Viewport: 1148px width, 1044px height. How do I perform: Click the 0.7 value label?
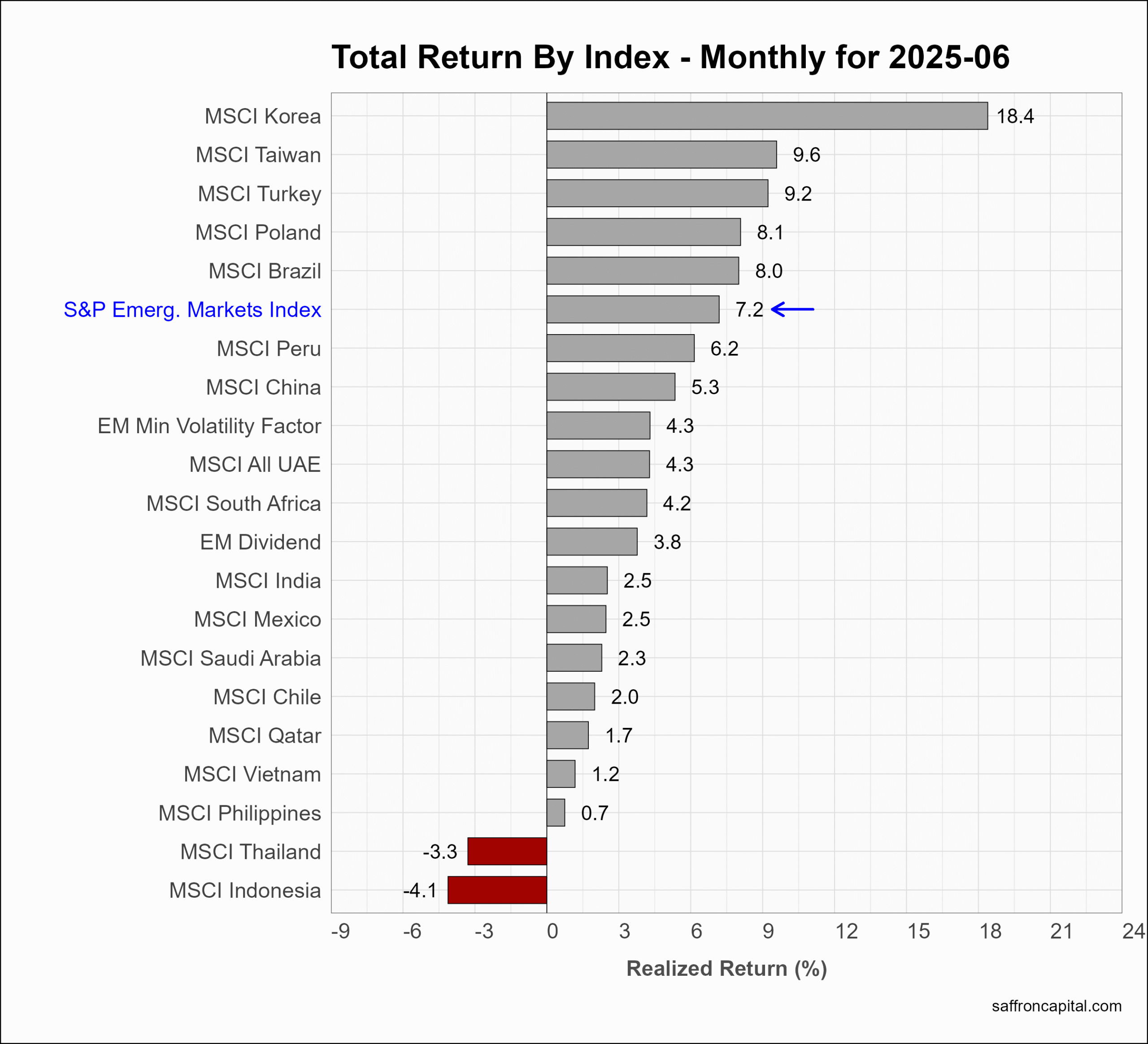pyautogui.click(x=595, y=813)
